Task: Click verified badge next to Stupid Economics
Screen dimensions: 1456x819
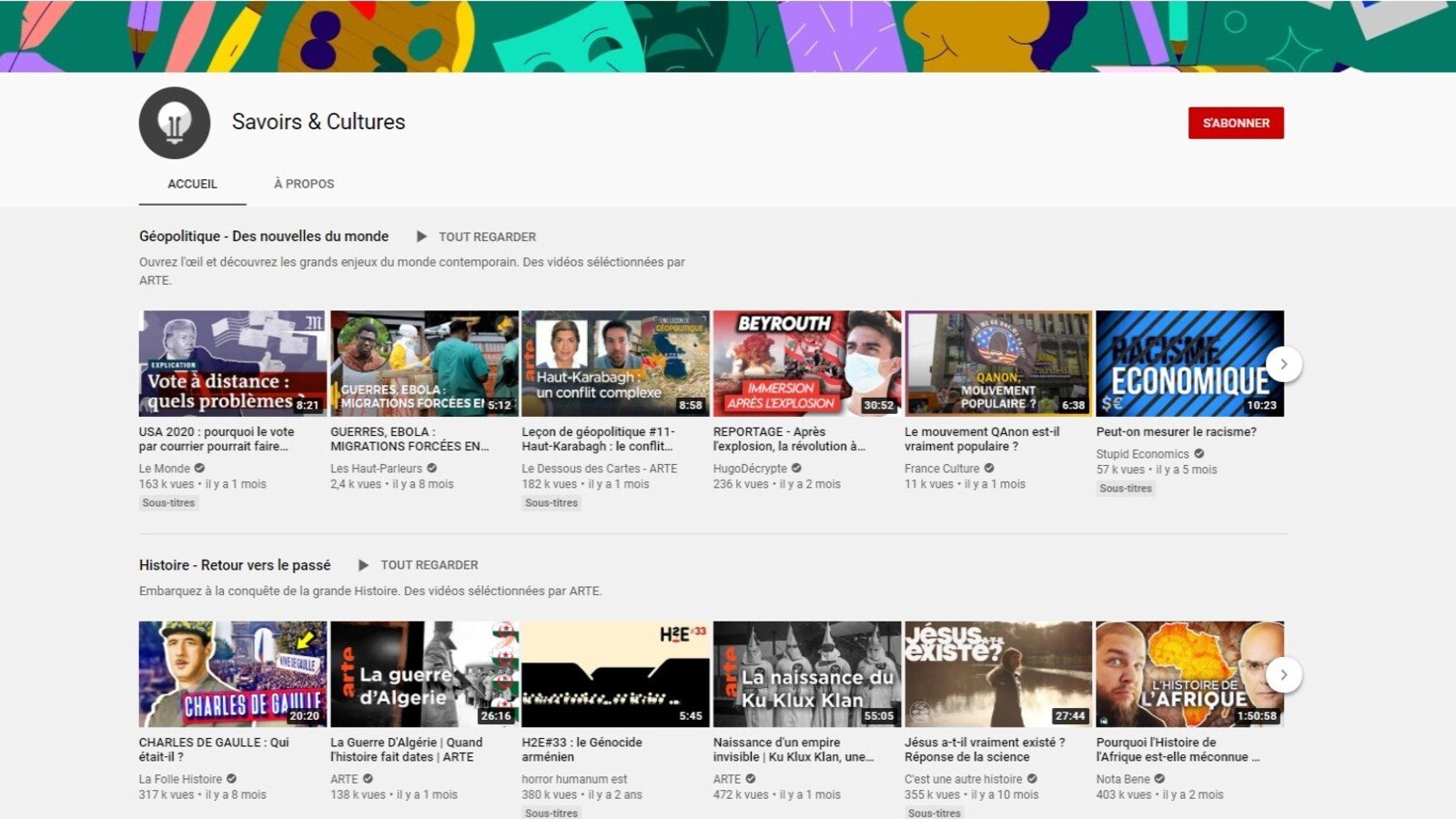Action: [x=1198, y=454]
